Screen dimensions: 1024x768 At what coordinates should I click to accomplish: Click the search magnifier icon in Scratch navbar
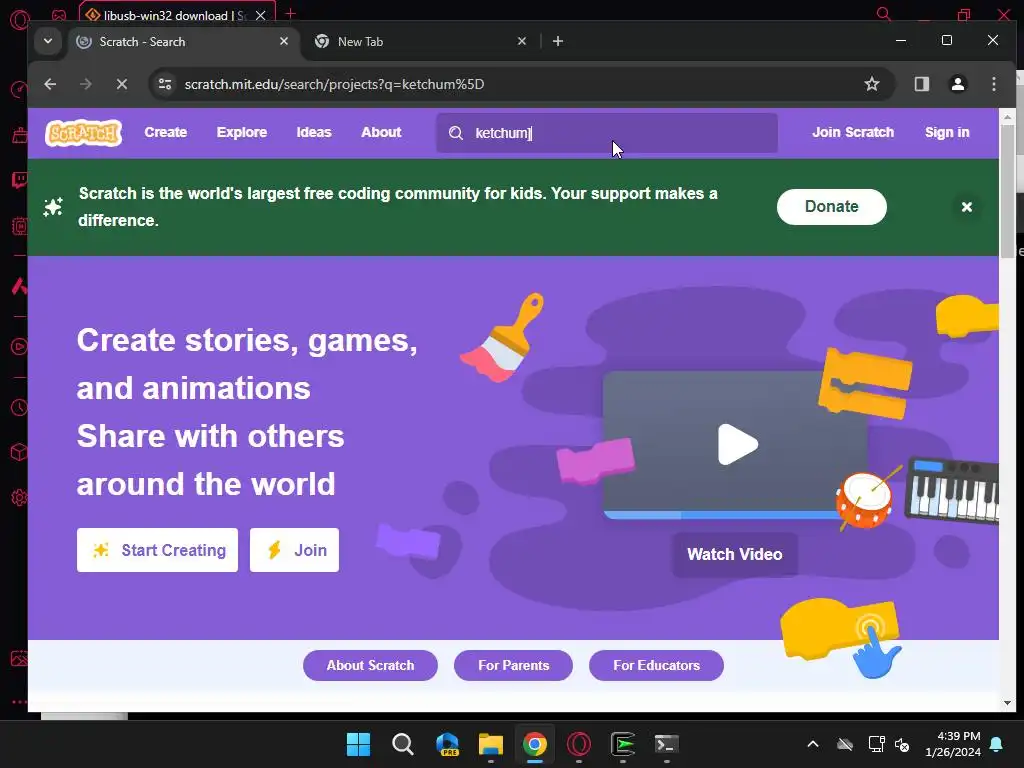456,133
